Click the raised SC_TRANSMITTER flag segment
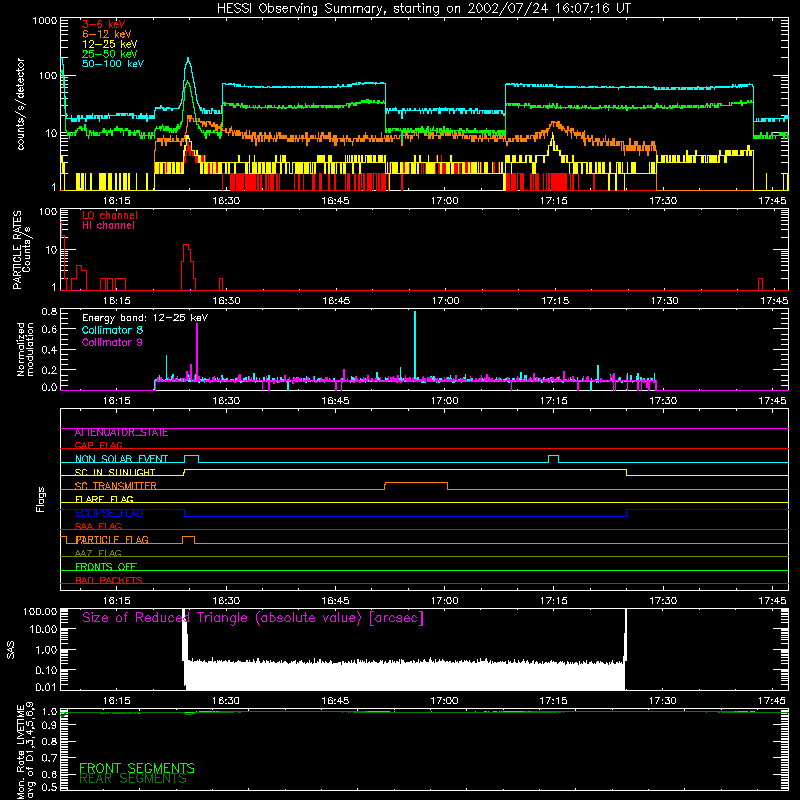Viewport: 800px width, 800px height. (416, 483)
